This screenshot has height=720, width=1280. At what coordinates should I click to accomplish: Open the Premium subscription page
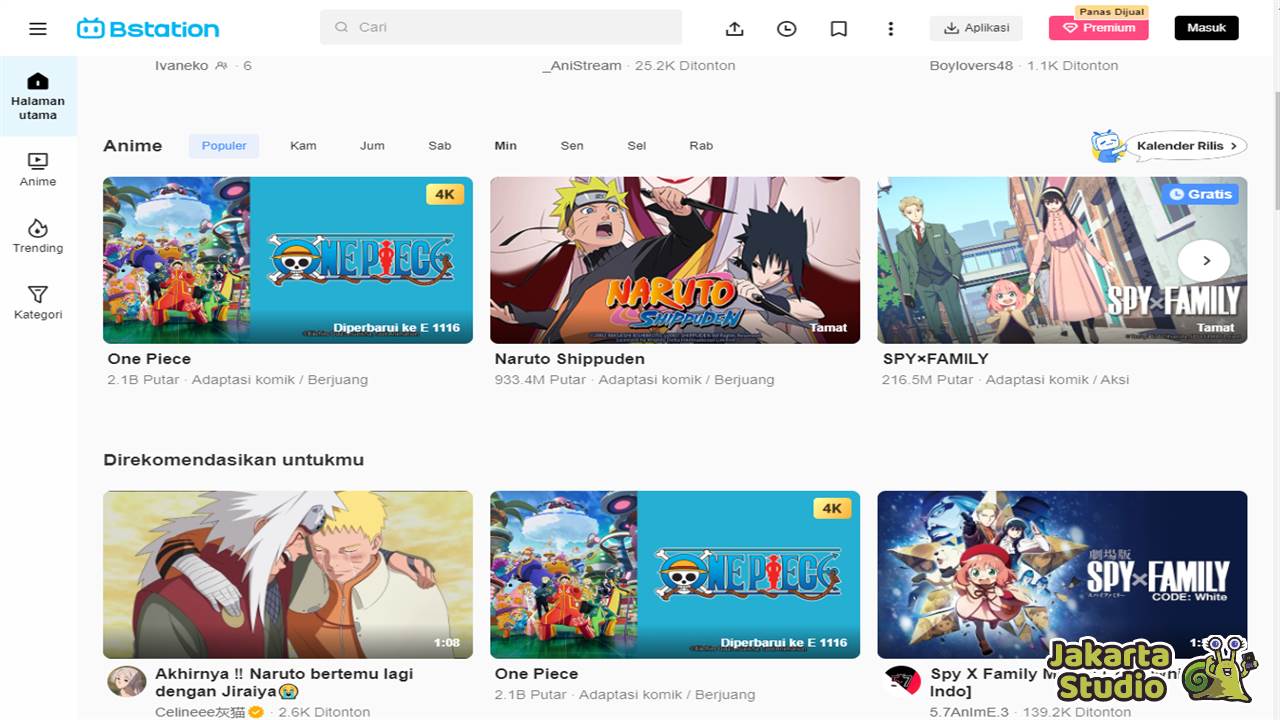pos(1098,28)
